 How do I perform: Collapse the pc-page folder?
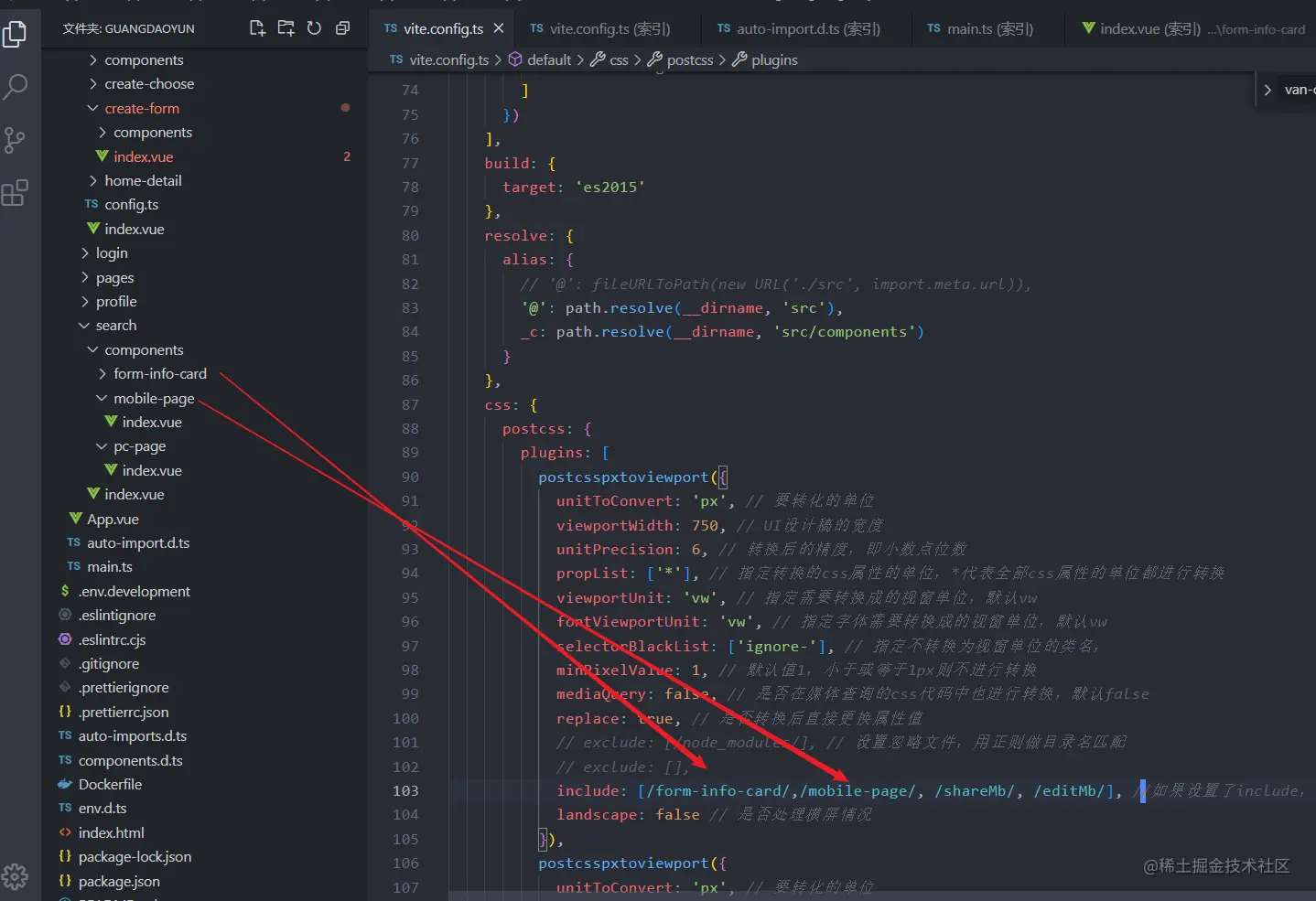139,446
